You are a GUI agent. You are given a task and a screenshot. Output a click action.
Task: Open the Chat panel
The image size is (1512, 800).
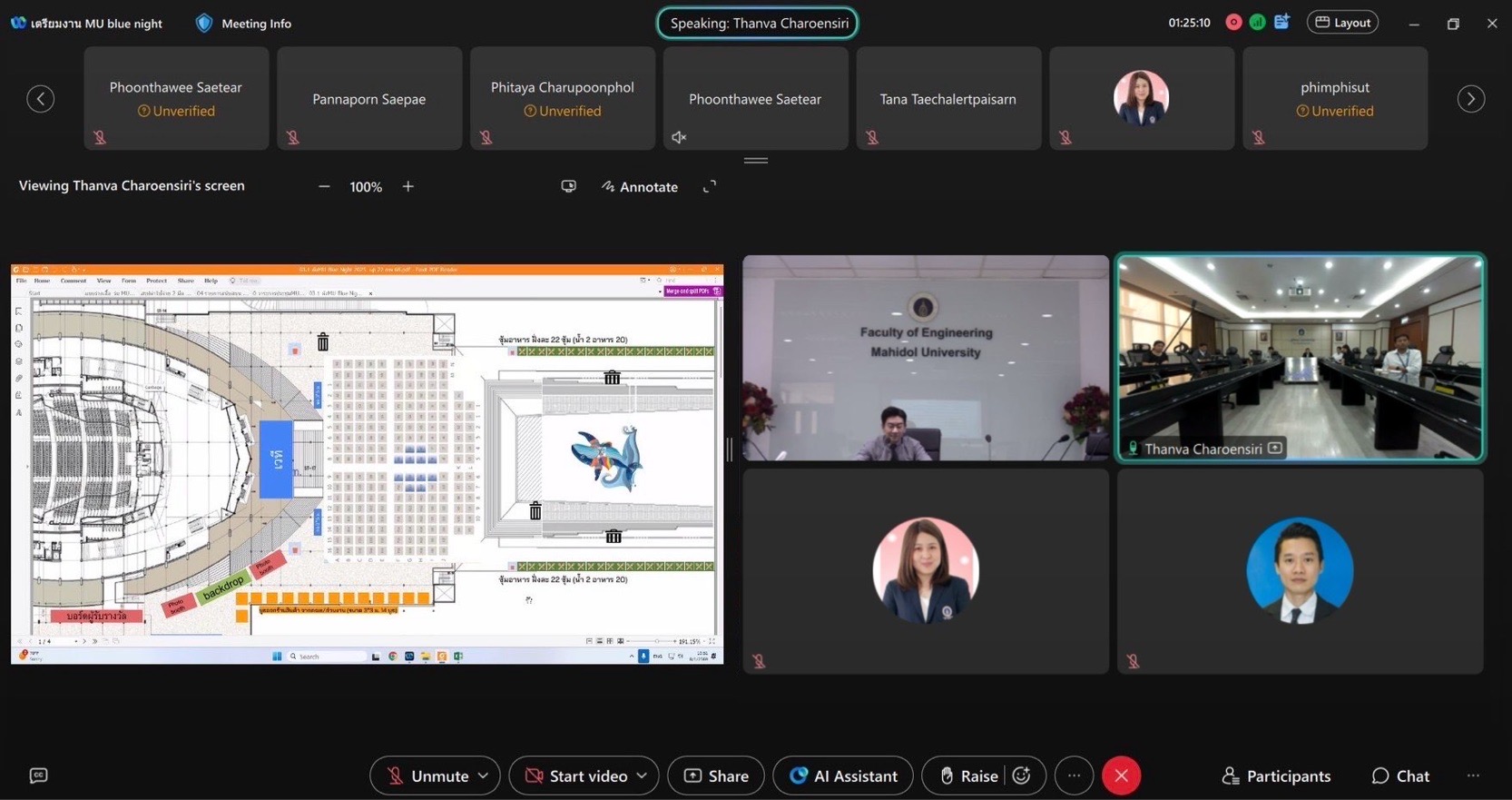tap(1400, 775)
